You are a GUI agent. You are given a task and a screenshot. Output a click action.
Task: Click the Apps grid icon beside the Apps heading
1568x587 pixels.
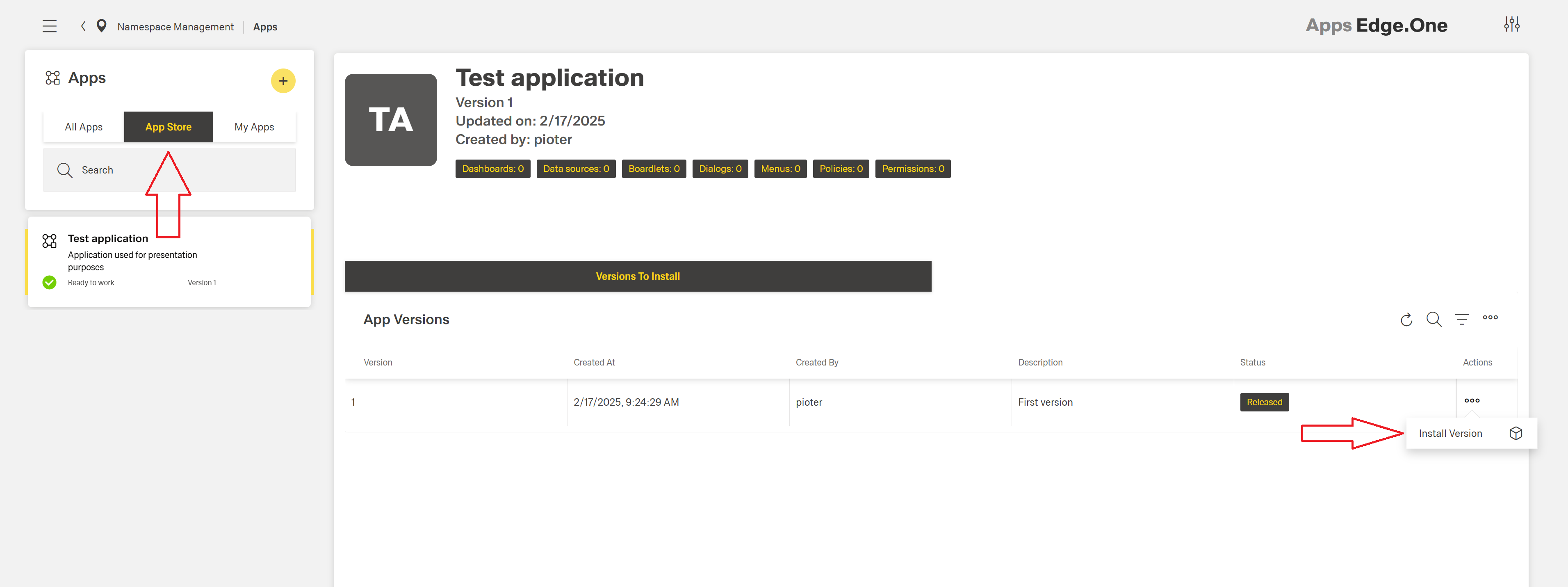coord(52,78)
